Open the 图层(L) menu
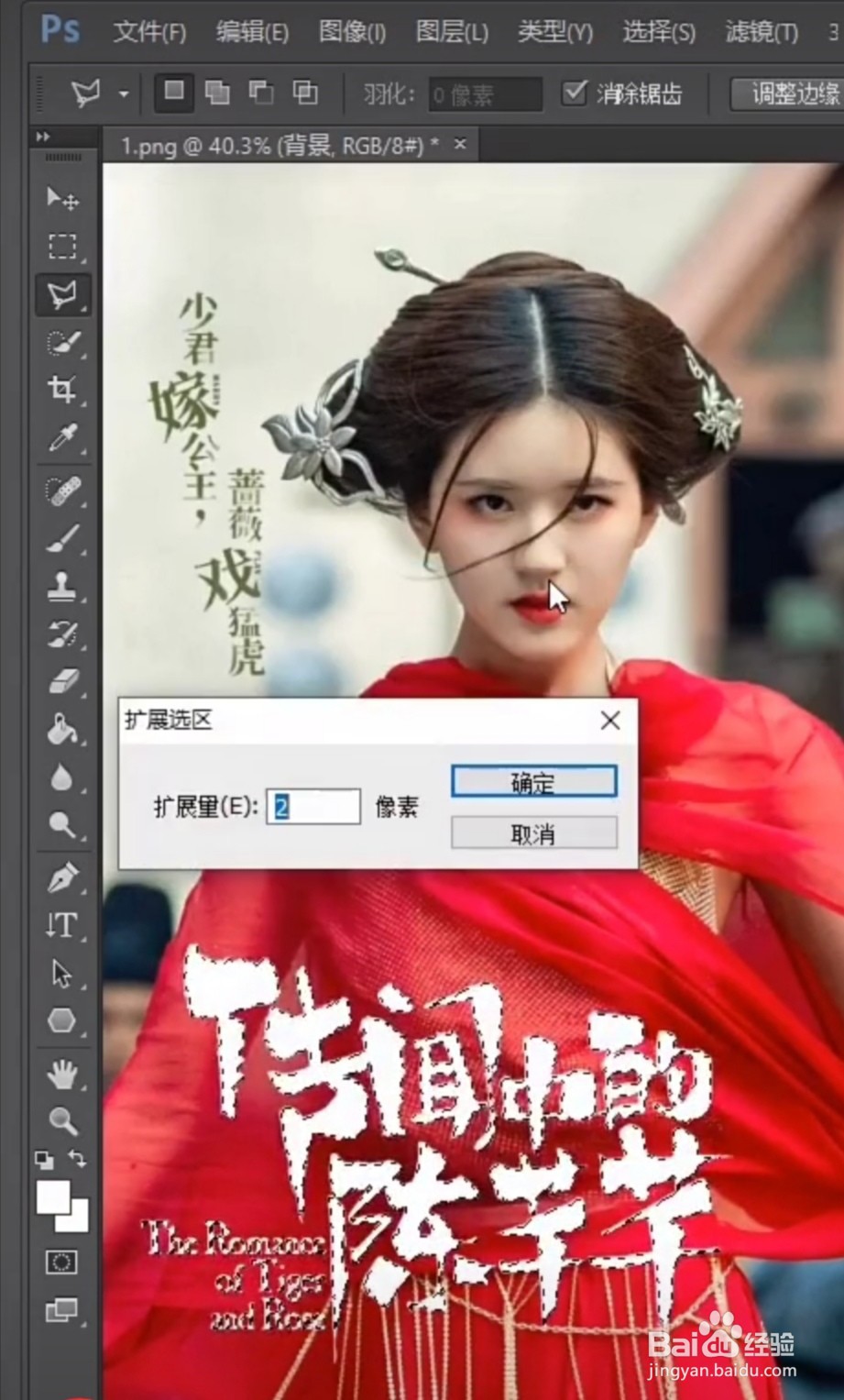Image resolution: width=844 pixels, height=1400 pixels. [x=452, y=32]
